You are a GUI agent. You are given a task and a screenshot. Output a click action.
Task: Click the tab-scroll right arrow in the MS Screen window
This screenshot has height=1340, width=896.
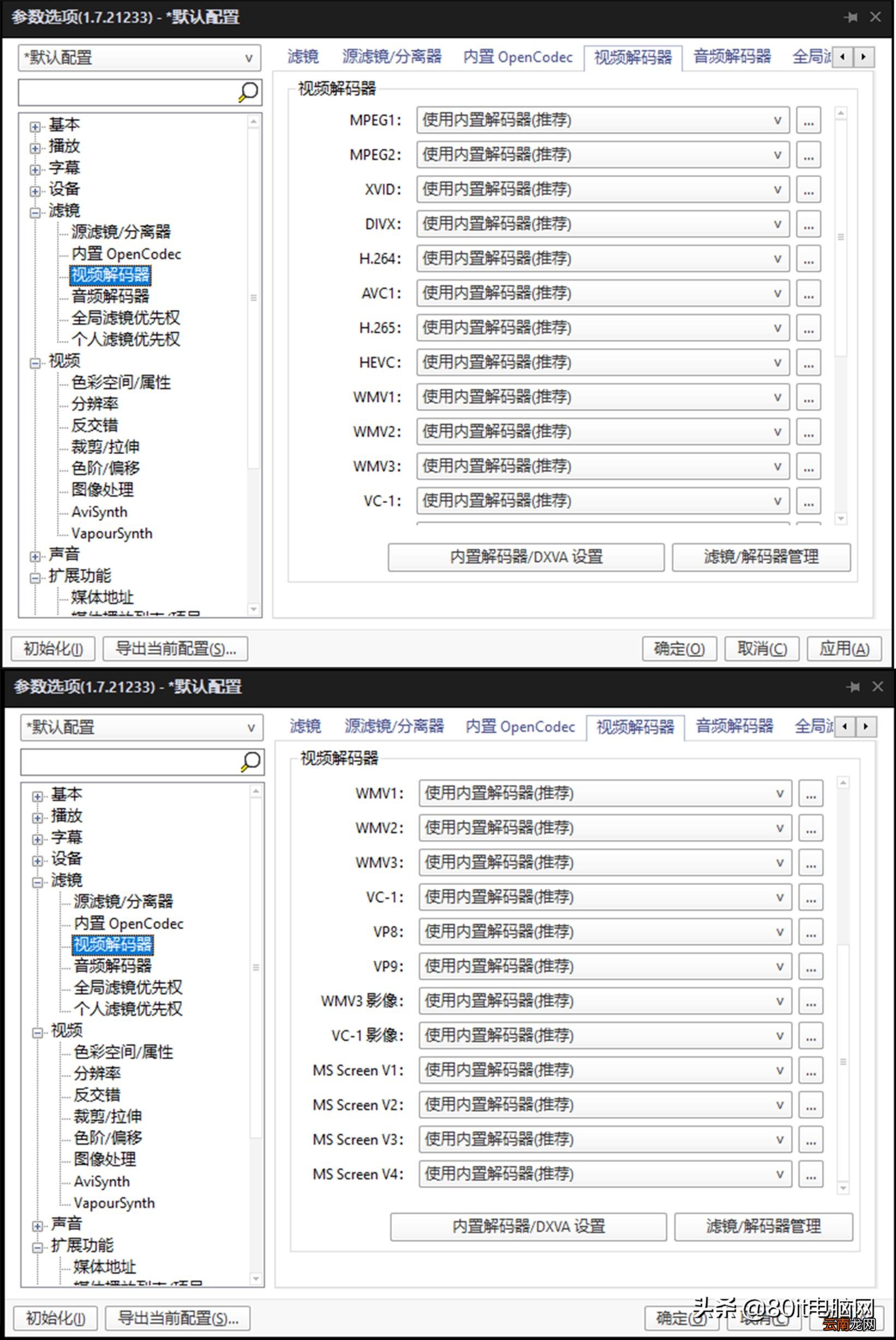865,727
